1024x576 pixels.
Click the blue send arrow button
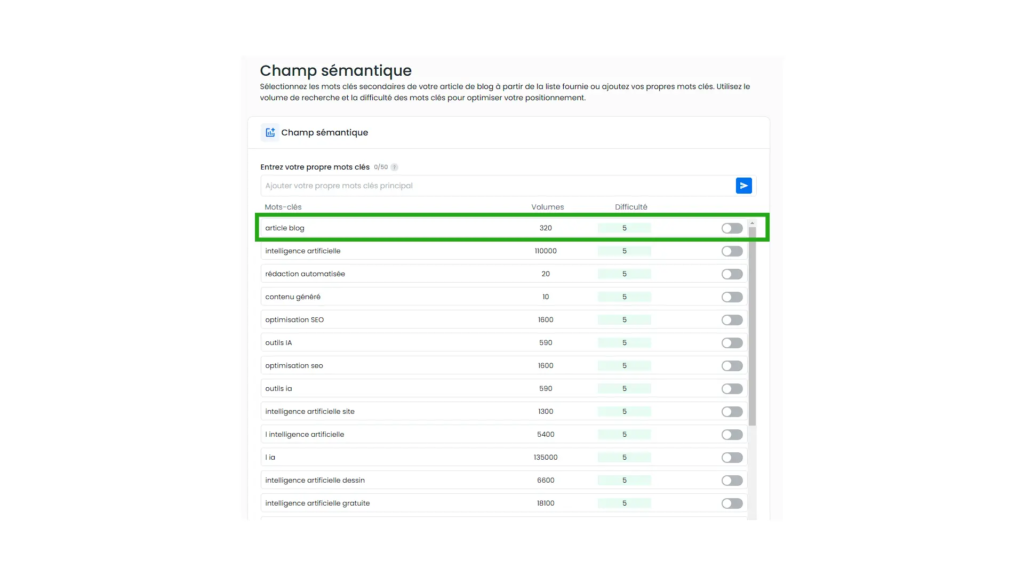click(x=743, y=185)
